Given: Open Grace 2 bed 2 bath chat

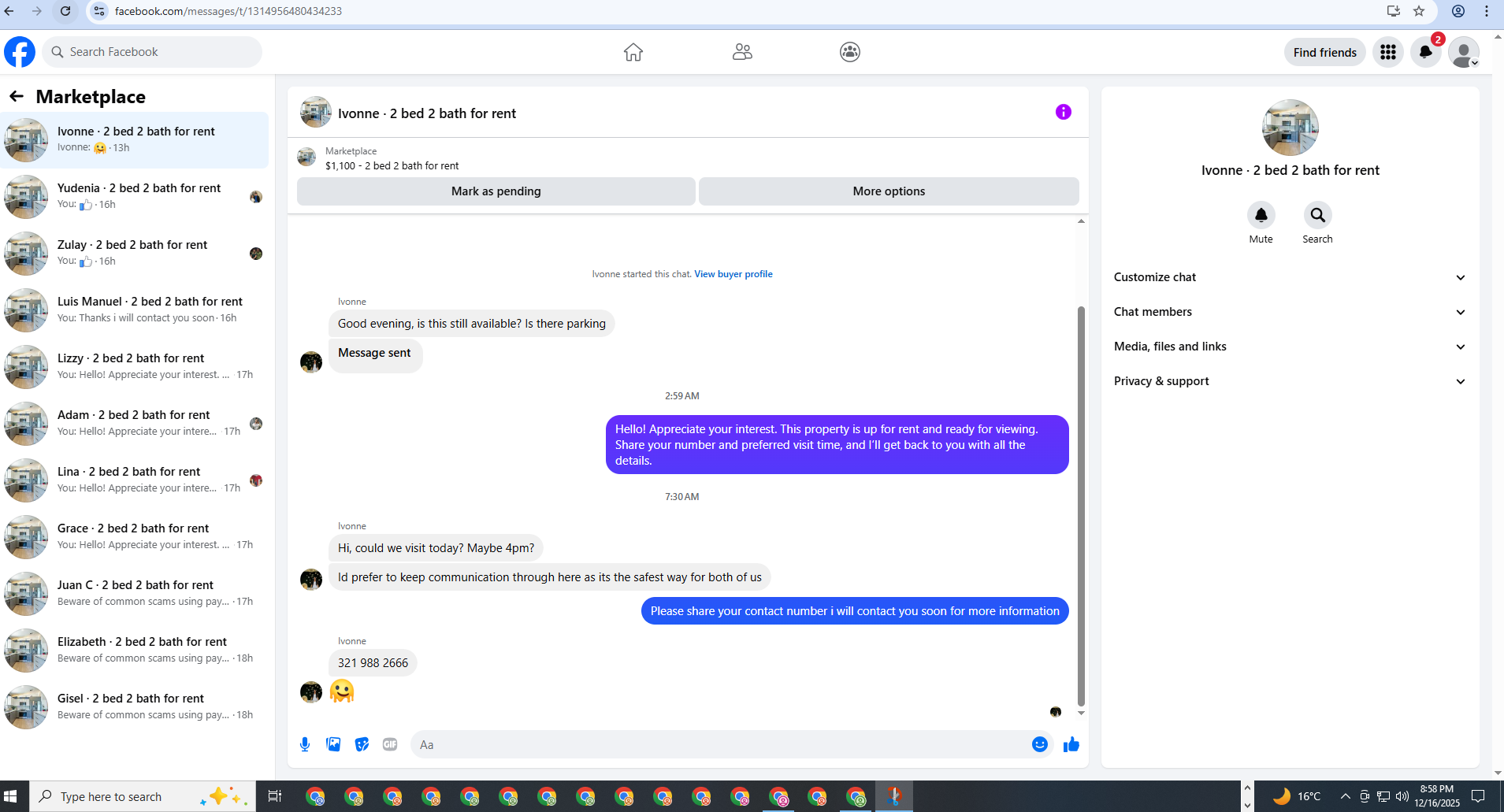Looking at the screenshot, I should 134,537.
